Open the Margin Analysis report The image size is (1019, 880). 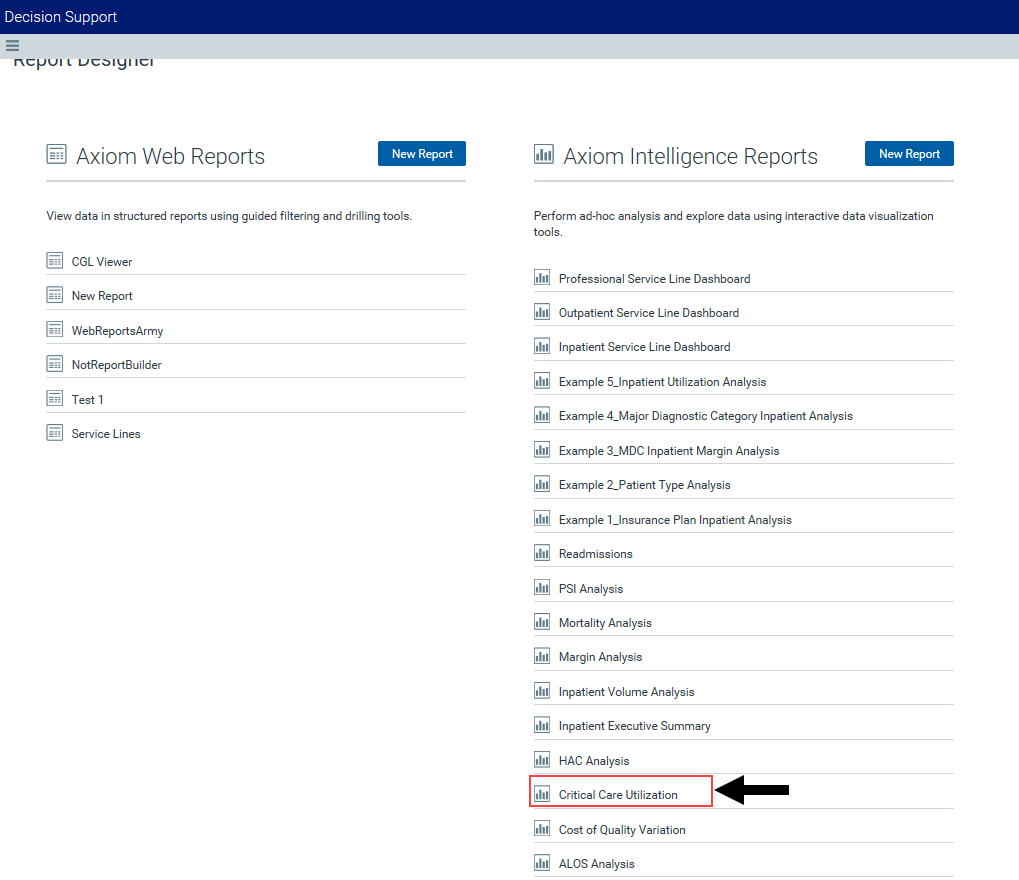[600, 657]
